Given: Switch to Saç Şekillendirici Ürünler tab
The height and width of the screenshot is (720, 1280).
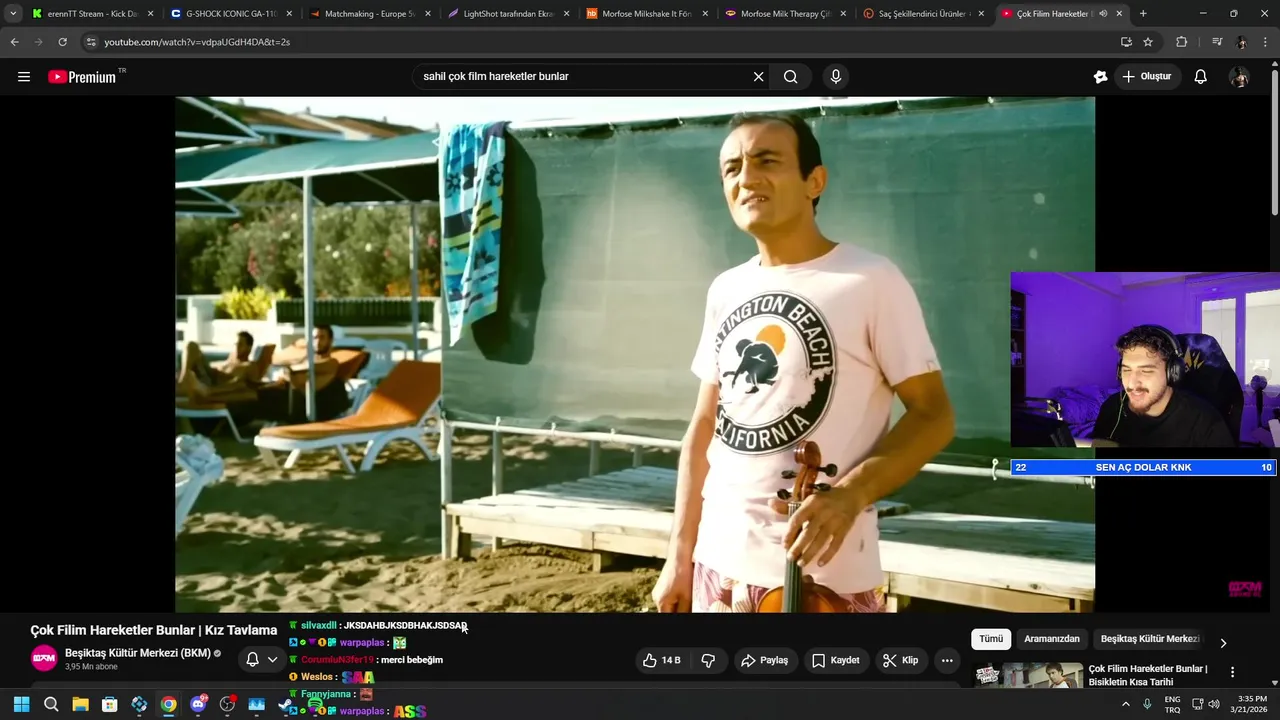Looking at the screenshot, I should click(x=924, y=14).
